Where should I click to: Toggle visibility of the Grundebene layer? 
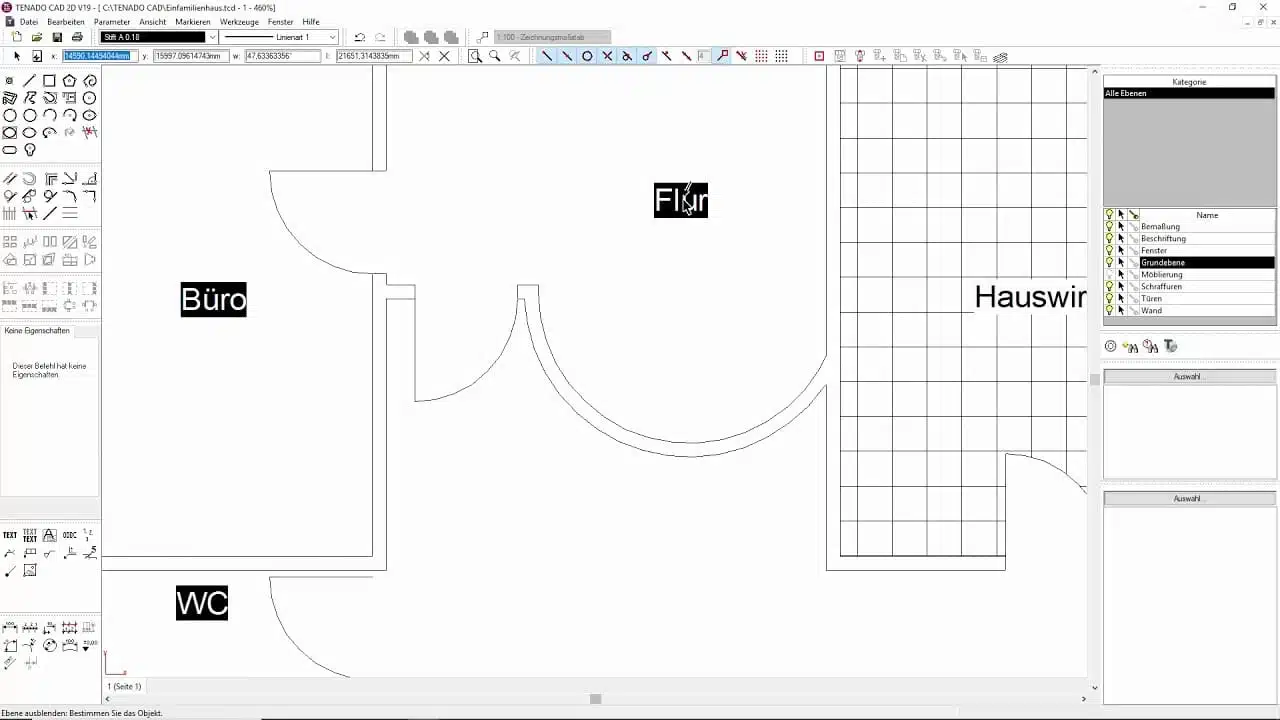point(1109,263)
